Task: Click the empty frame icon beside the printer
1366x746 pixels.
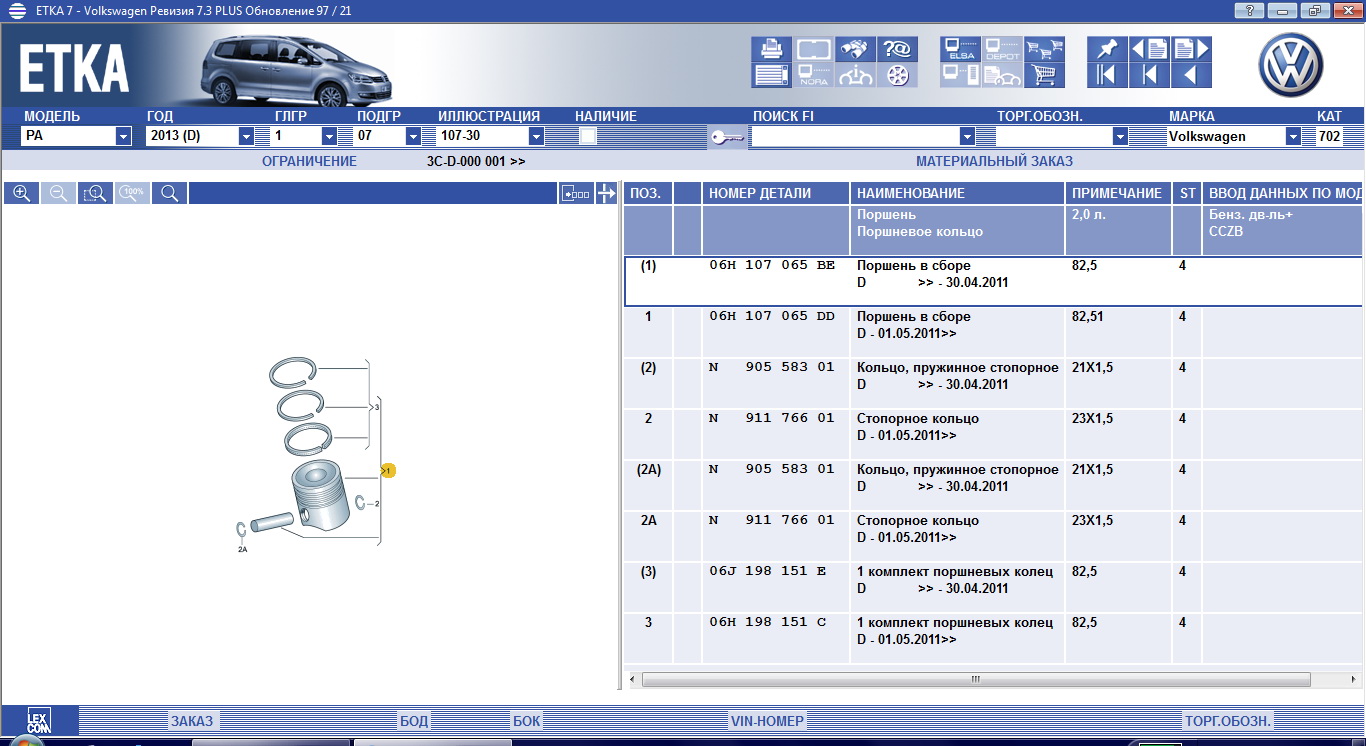Action: point(813,49)
